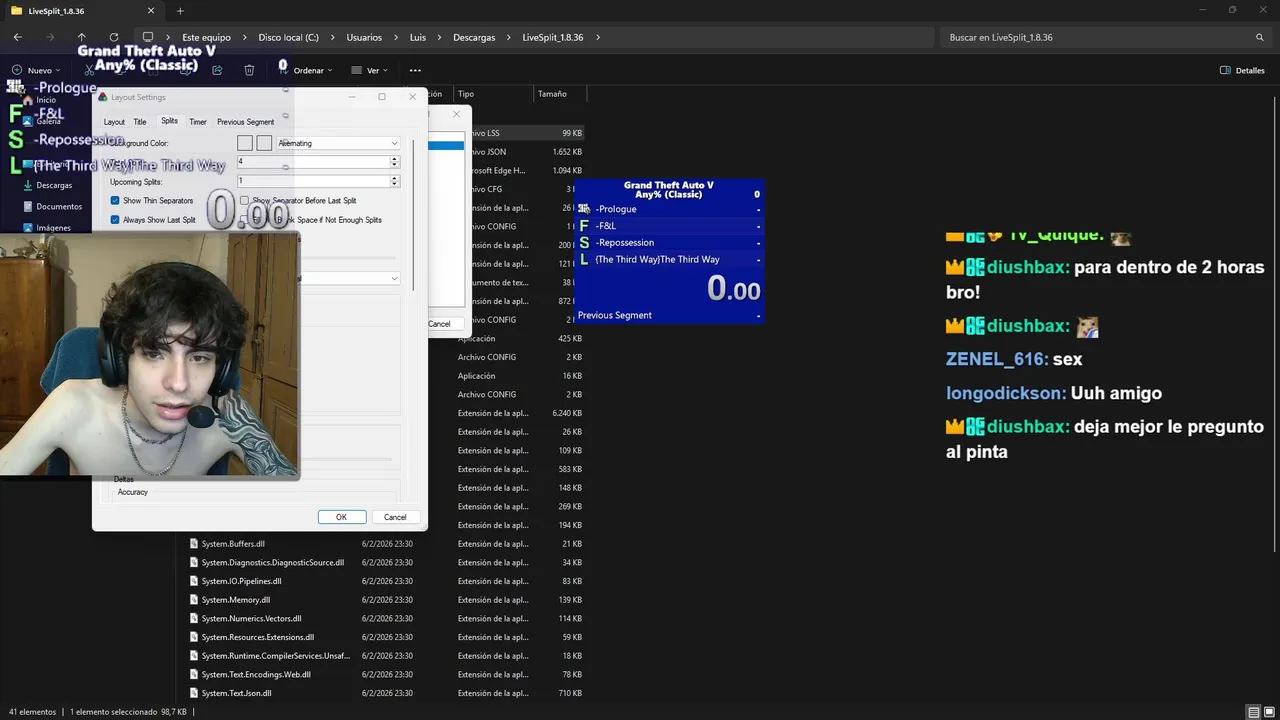The image size is (1280, 720).
Task: Go back in File Explorer
Action: click(17, 37)
